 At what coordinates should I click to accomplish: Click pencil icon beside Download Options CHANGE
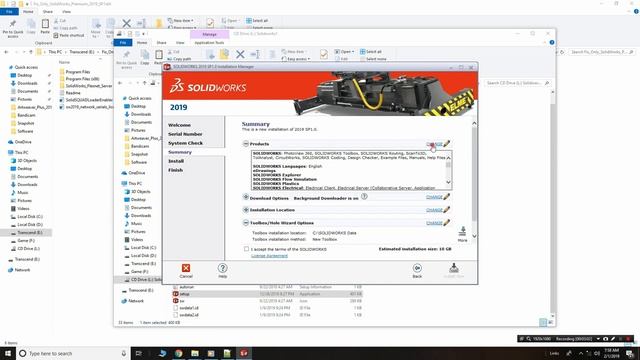click(447, 197)
